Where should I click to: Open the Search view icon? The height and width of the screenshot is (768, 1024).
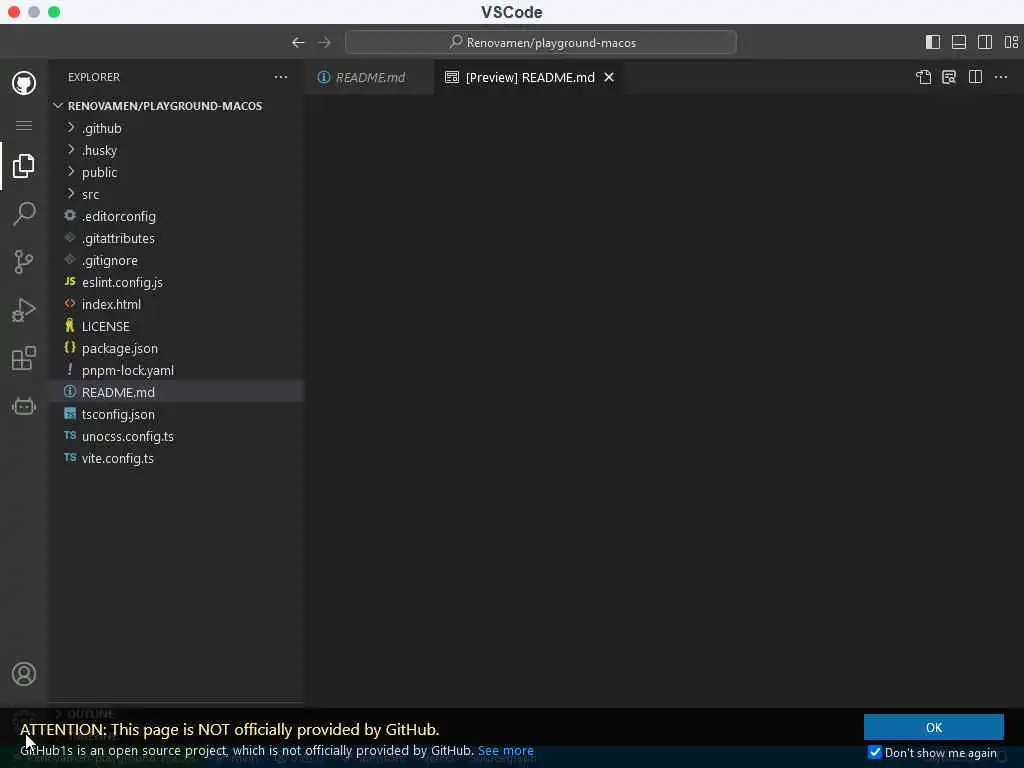point(24,214)
